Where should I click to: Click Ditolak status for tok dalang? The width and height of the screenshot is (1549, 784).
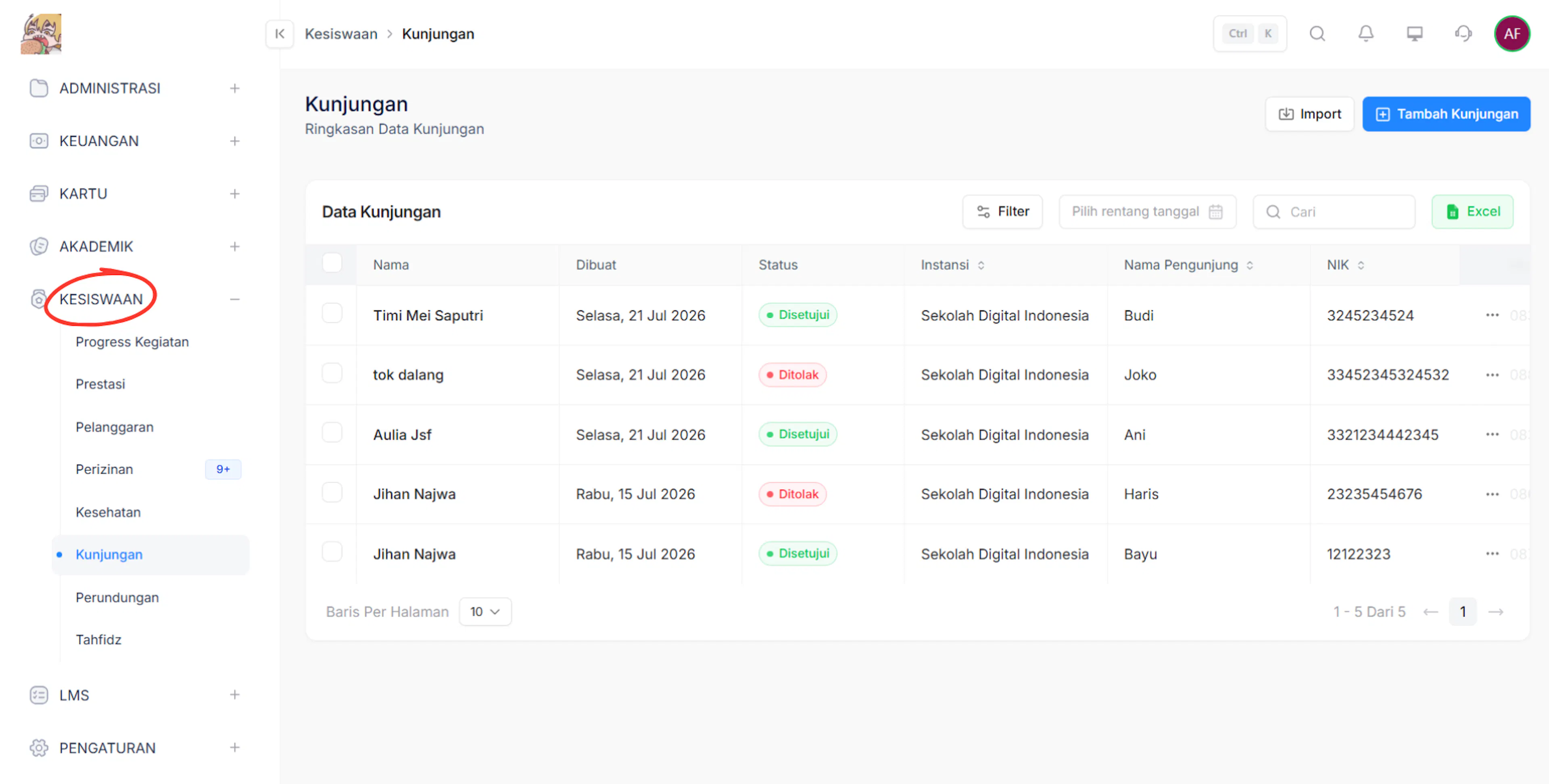click(792, 375)
